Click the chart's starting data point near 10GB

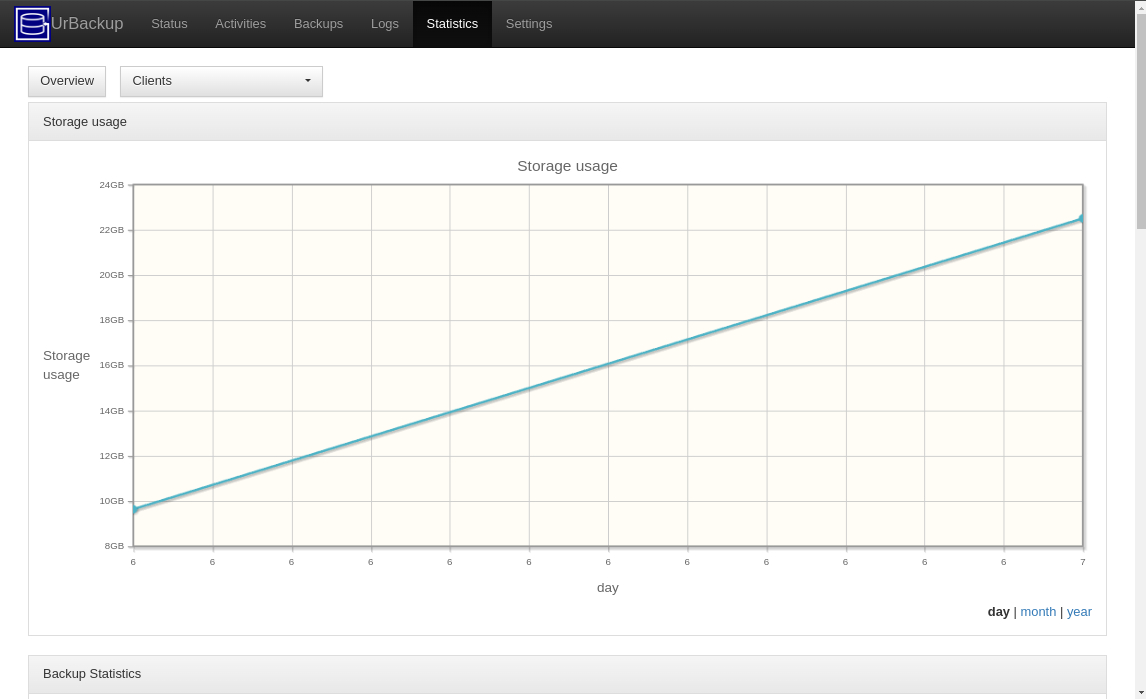click(x=134, y=510)
